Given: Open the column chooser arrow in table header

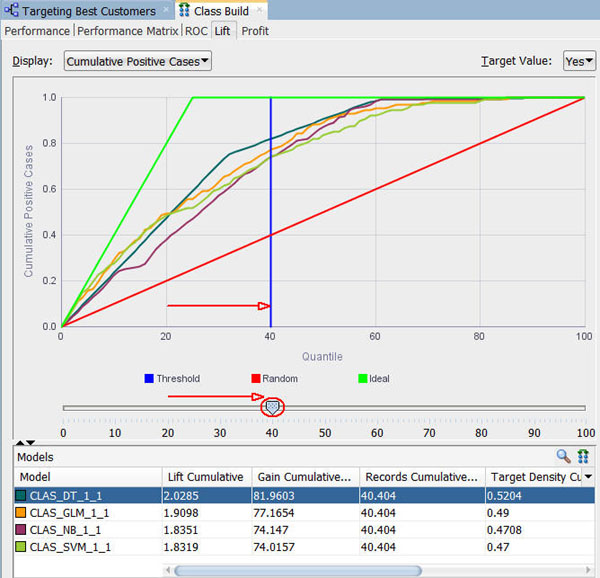Looking at the screenshot, I should pos(589,477).
